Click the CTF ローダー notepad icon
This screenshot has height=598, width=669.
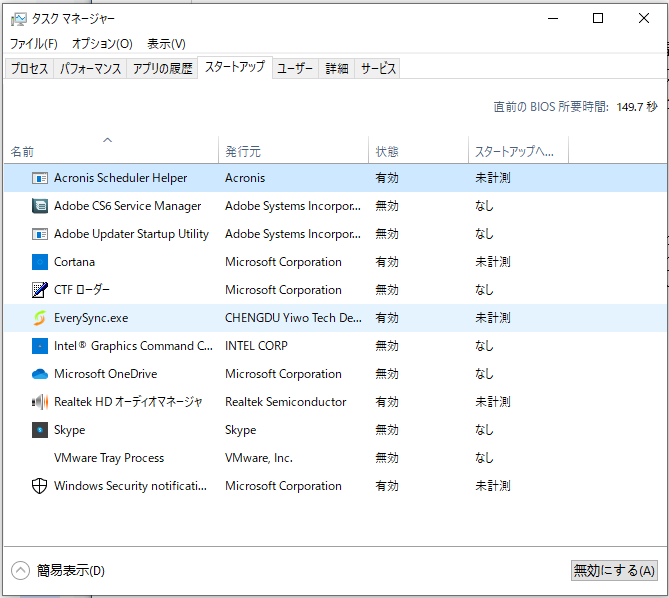pos(40,290)
